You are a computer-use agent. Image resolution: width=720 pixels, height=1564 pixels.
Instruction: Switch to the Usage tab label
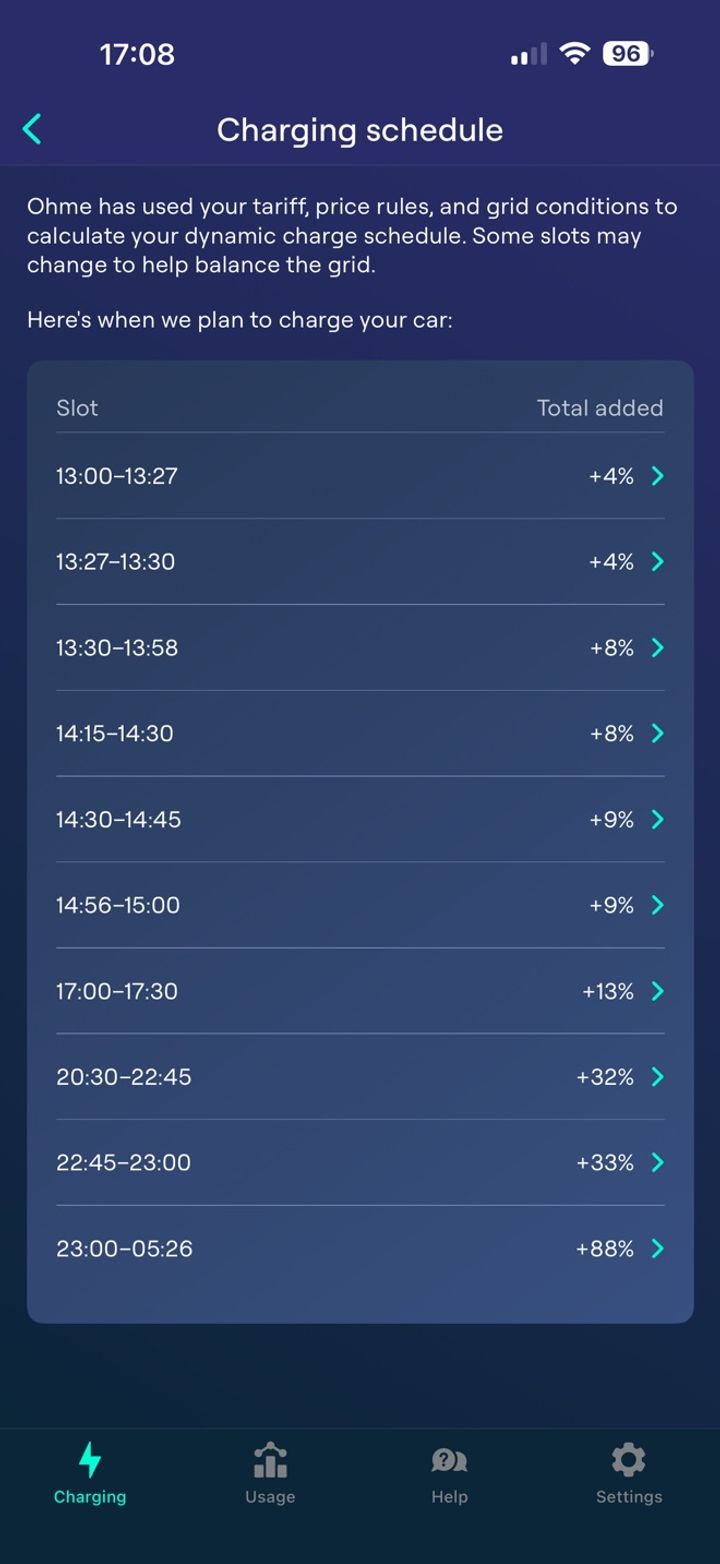pyautogui.click(x=270, y=1497)
